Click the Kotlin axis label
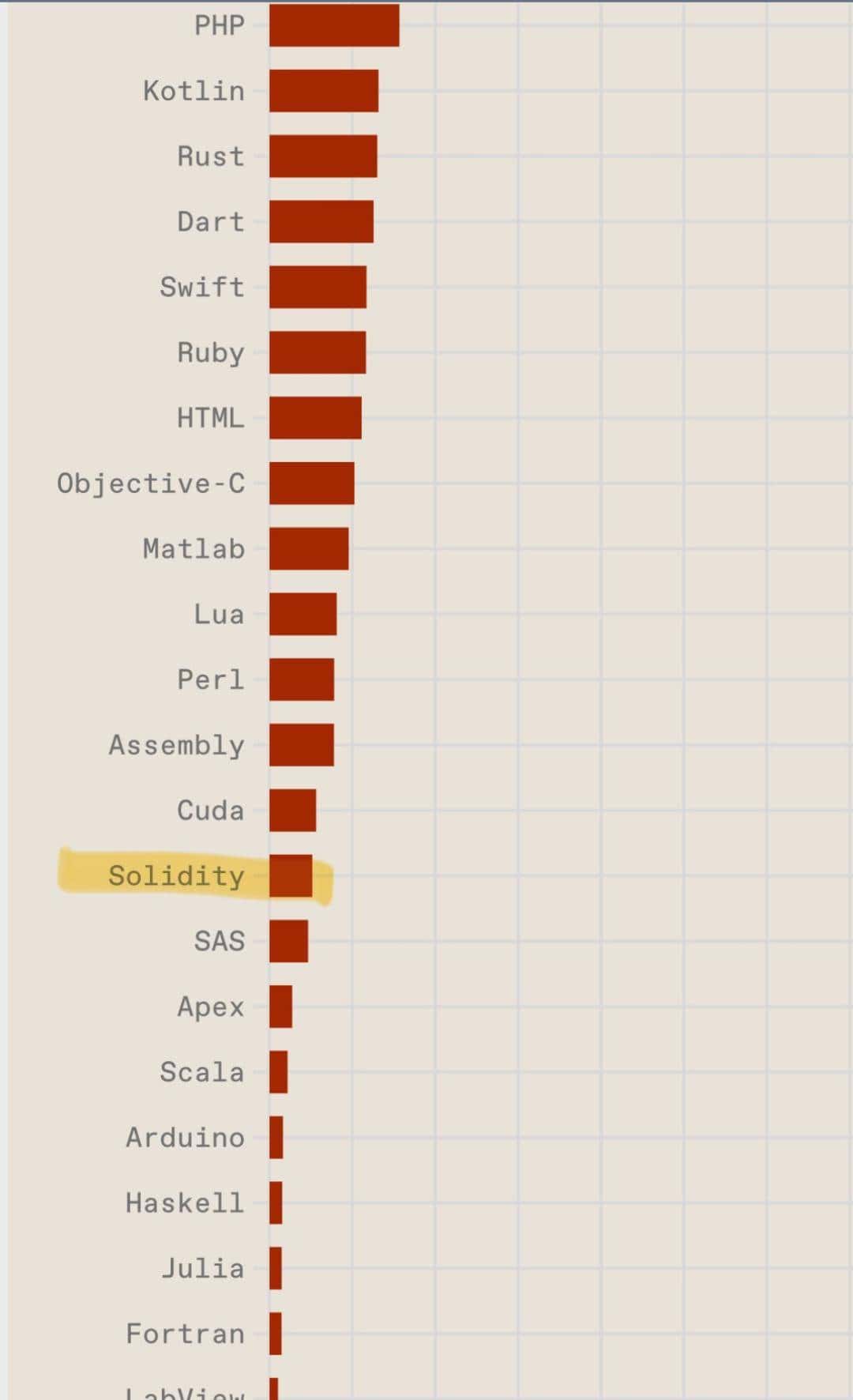The image size is (853, 1400). pyautogui.click(x=194, y=91)
